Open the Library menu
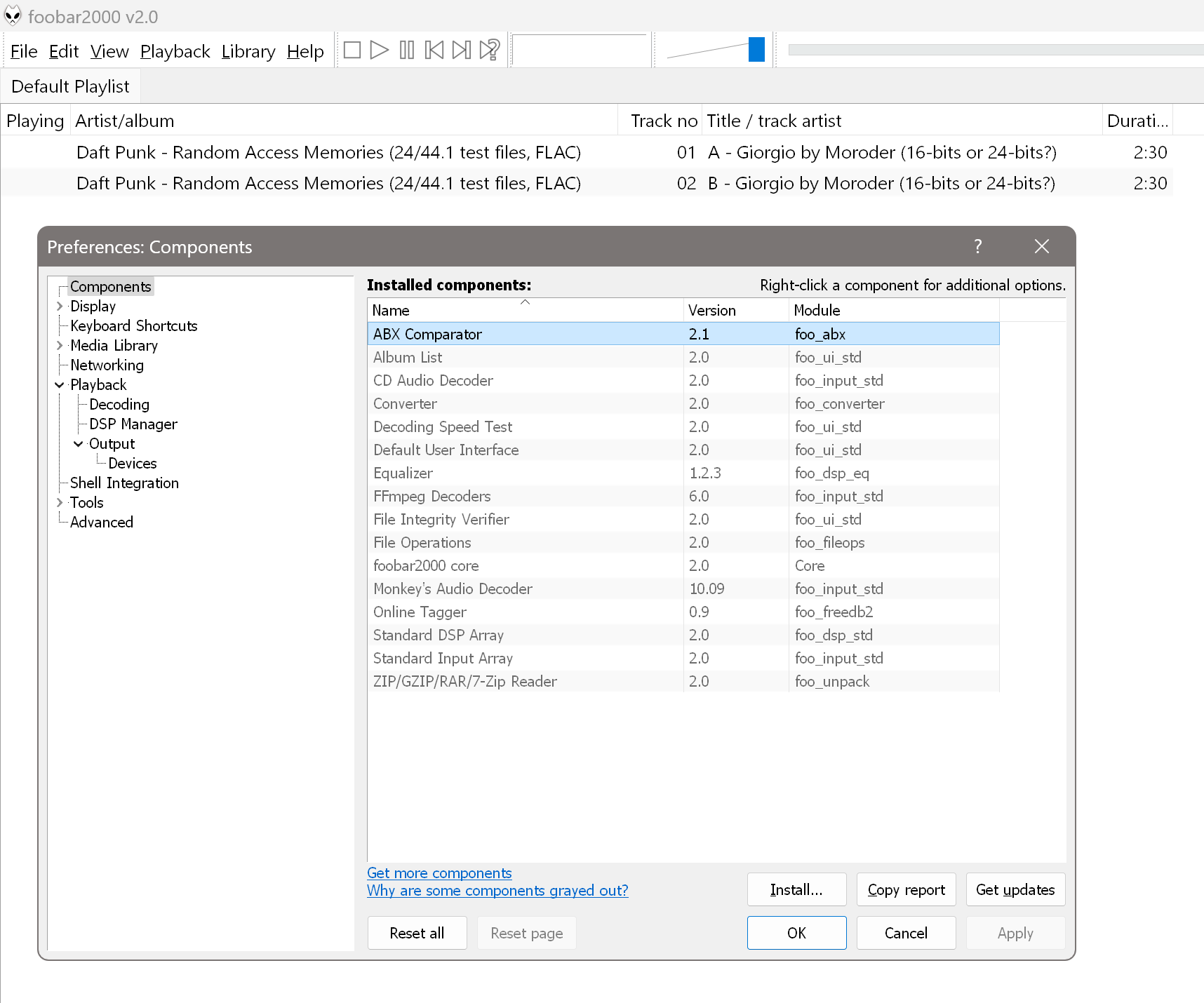 point(248,51)
